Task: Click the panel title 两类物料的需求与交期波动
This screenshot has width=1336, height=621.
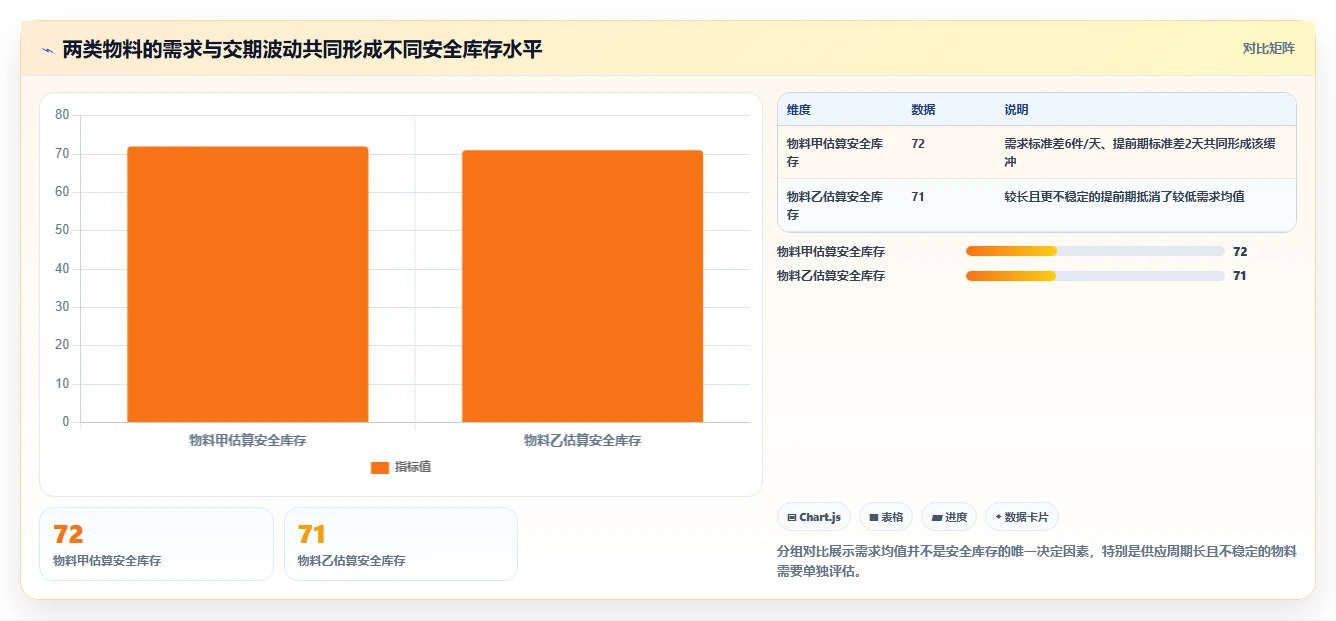Action: tap(302, 50)
